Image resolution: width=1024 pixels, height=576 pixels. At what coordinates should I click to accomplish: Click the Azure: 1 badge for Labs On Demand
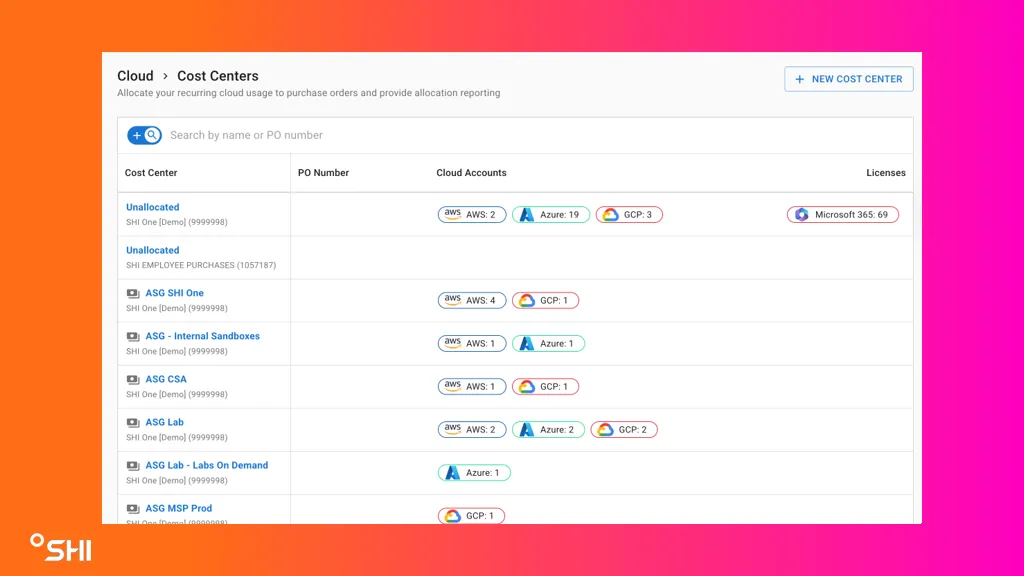tap(474, 473)
